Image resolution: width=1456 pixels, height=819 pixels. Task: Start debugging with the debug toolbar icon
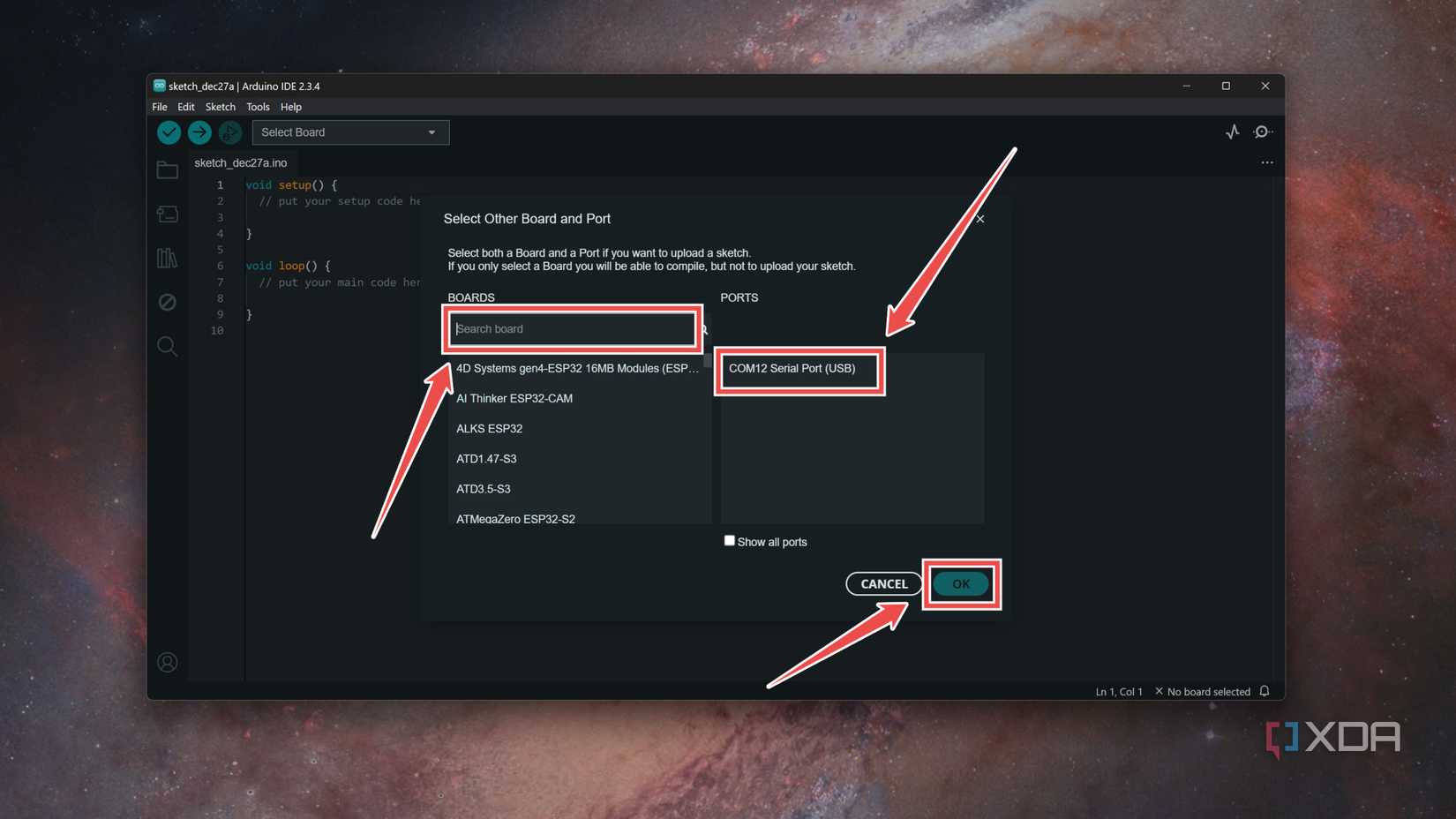click(x=230, y=132)
